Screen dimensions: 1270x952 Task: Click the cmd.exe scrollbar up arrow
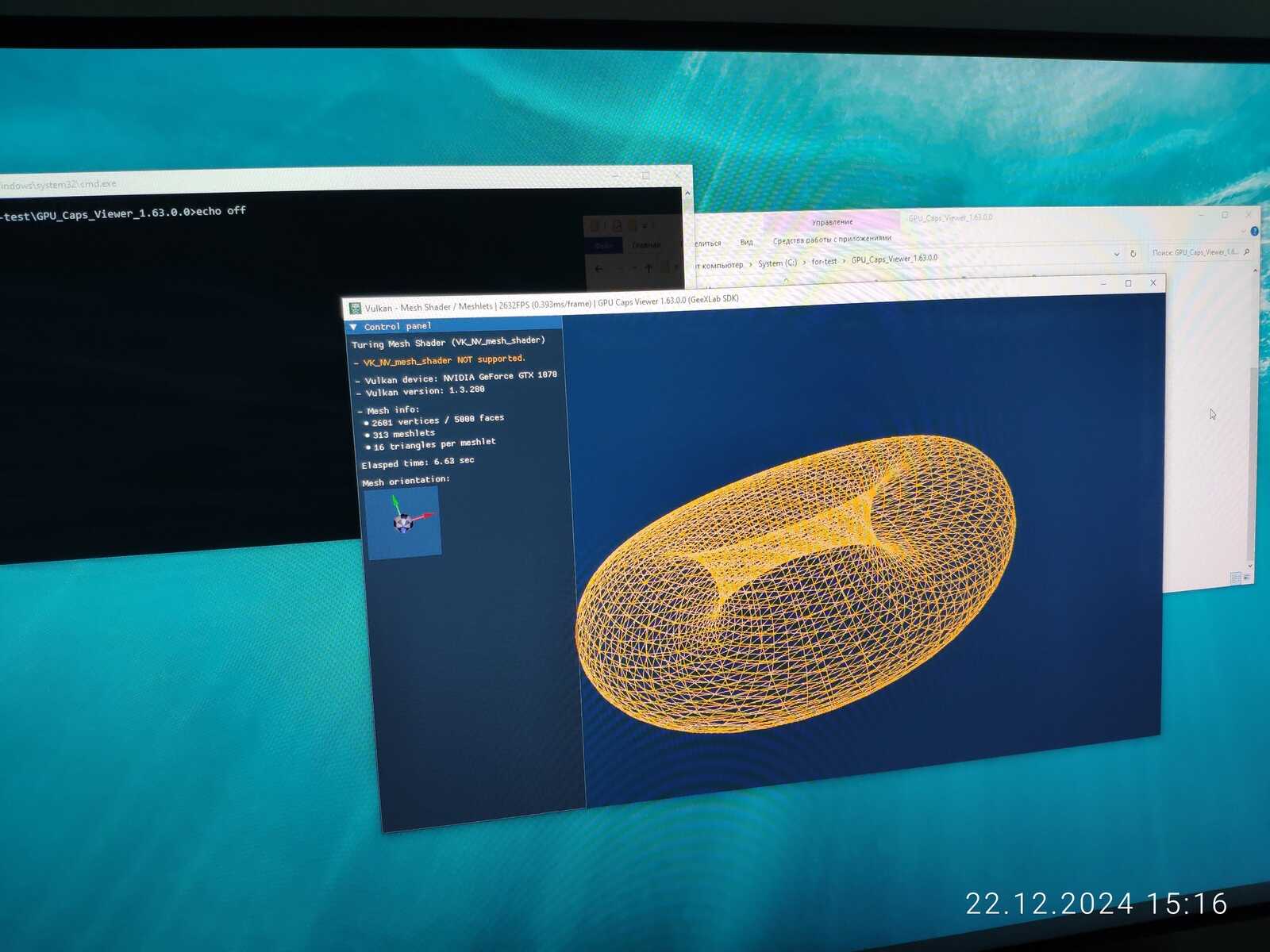coord(687,193)
